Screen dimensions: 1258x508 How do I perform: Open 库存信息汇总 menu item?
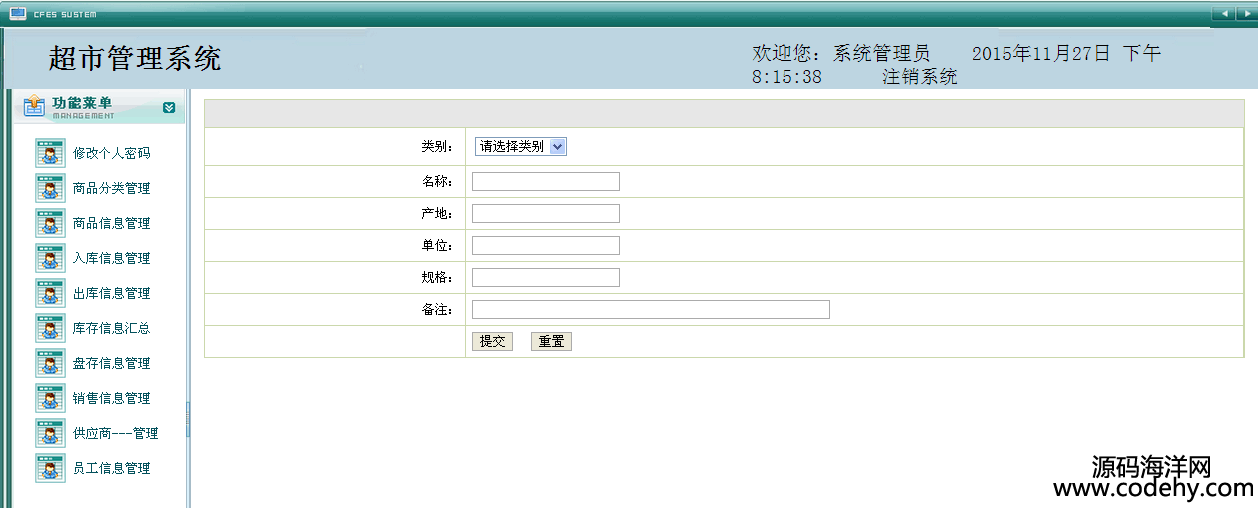111,328
